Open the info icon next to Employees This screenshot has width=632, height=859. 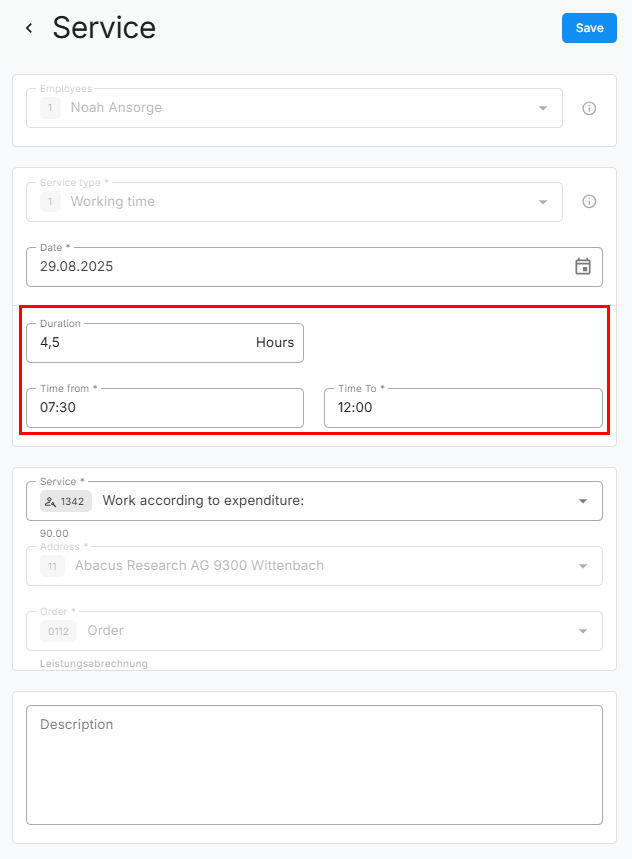coord(589,108)
